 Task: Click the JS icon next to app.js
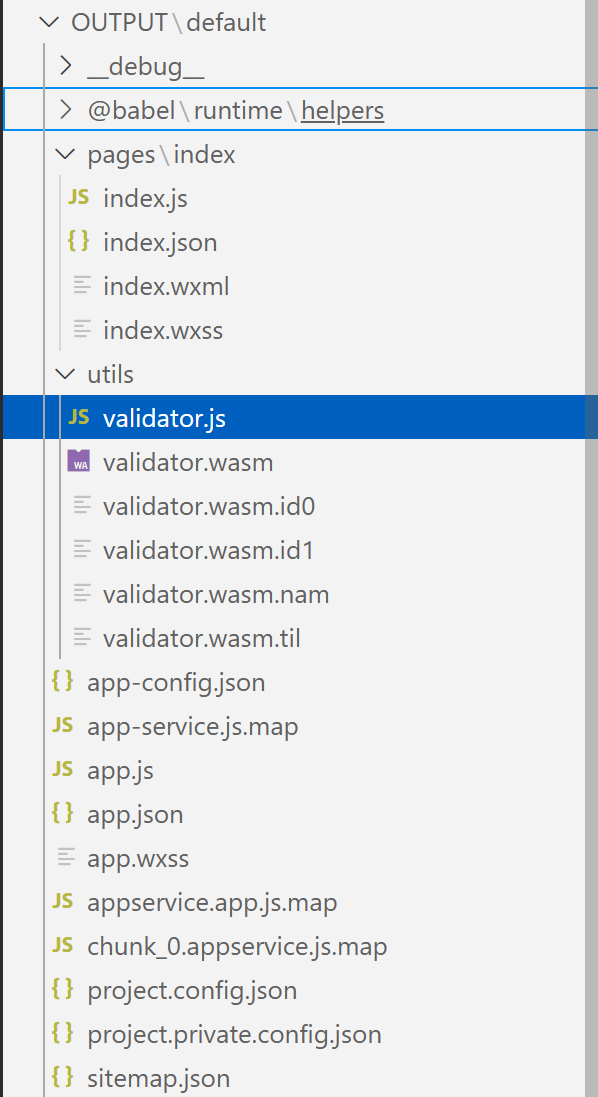(x=62, y=770)
